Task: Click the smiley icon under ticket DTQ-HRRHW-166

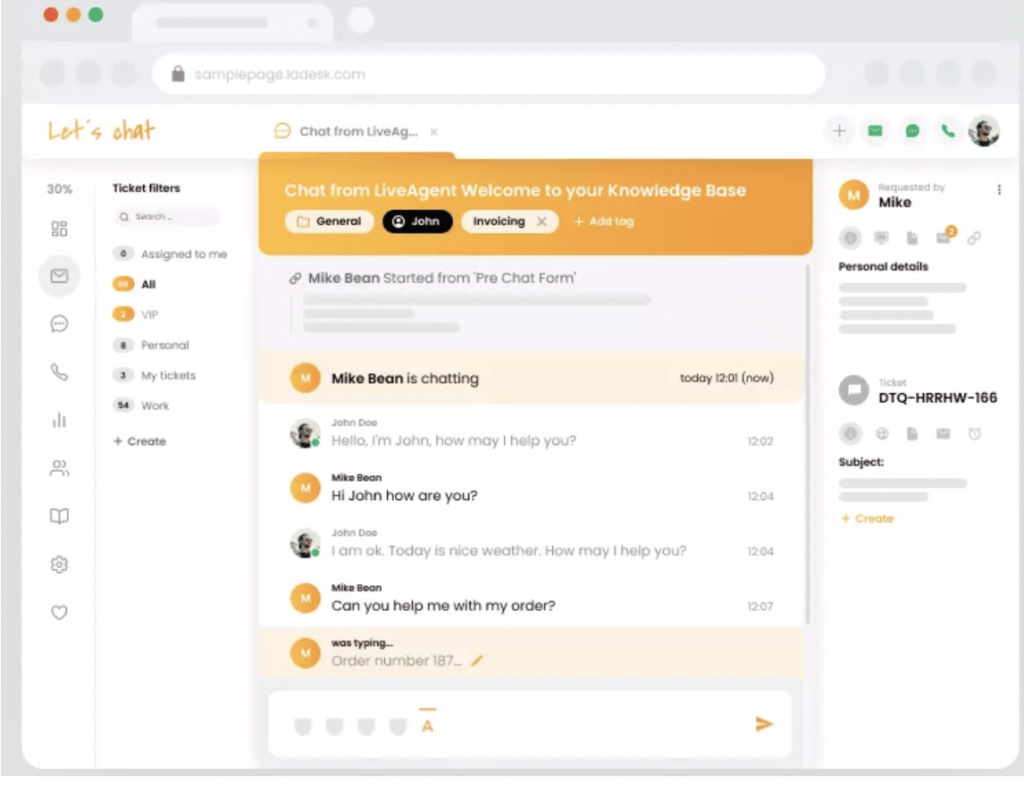Action: click(882, 433)
